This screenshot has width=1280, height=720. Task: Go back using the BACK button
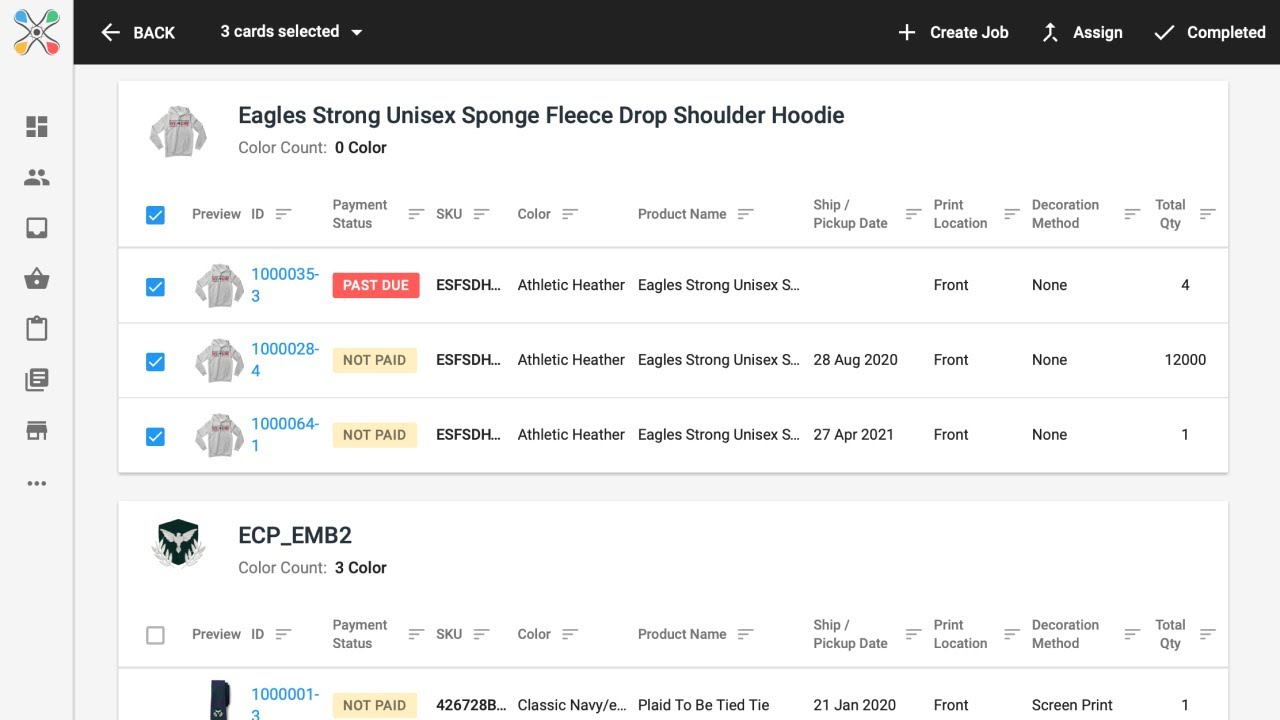[138, 32]
